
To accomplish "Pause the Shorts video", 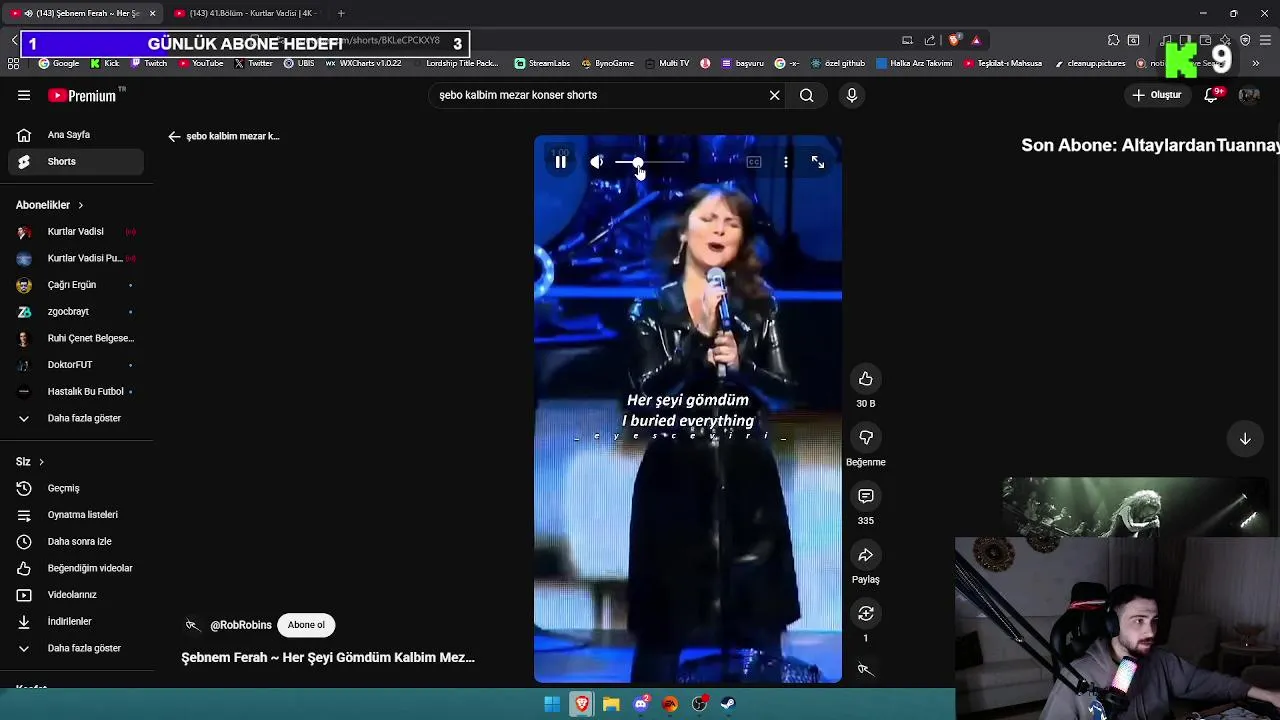I will click(x=561, y=162).
